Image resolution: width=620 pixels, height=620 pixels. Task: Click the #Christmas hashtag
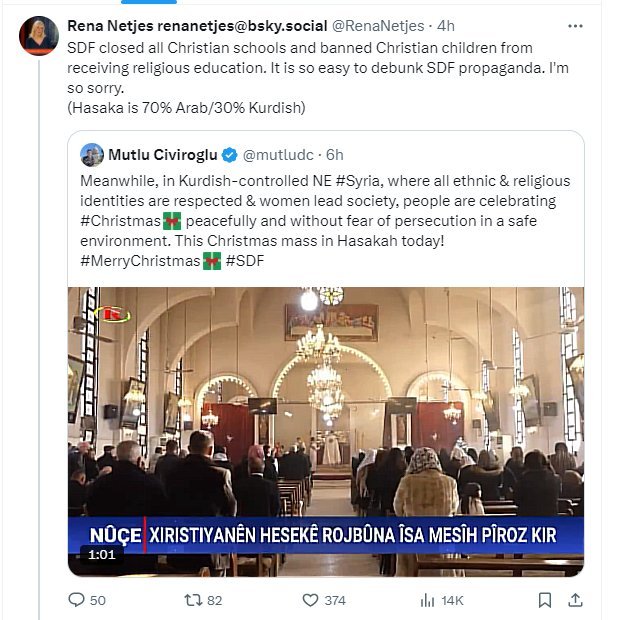pos(120,221)
